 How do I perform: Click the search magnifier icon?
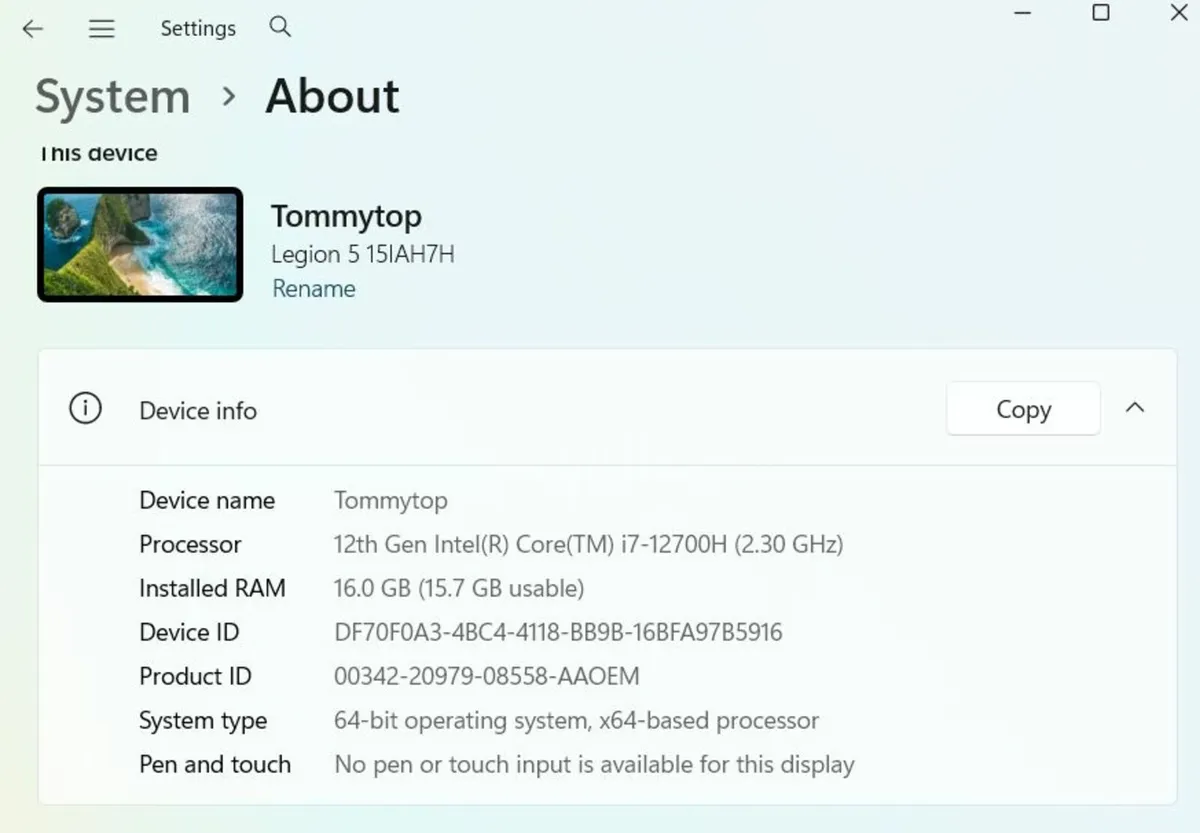coord(280,28)
